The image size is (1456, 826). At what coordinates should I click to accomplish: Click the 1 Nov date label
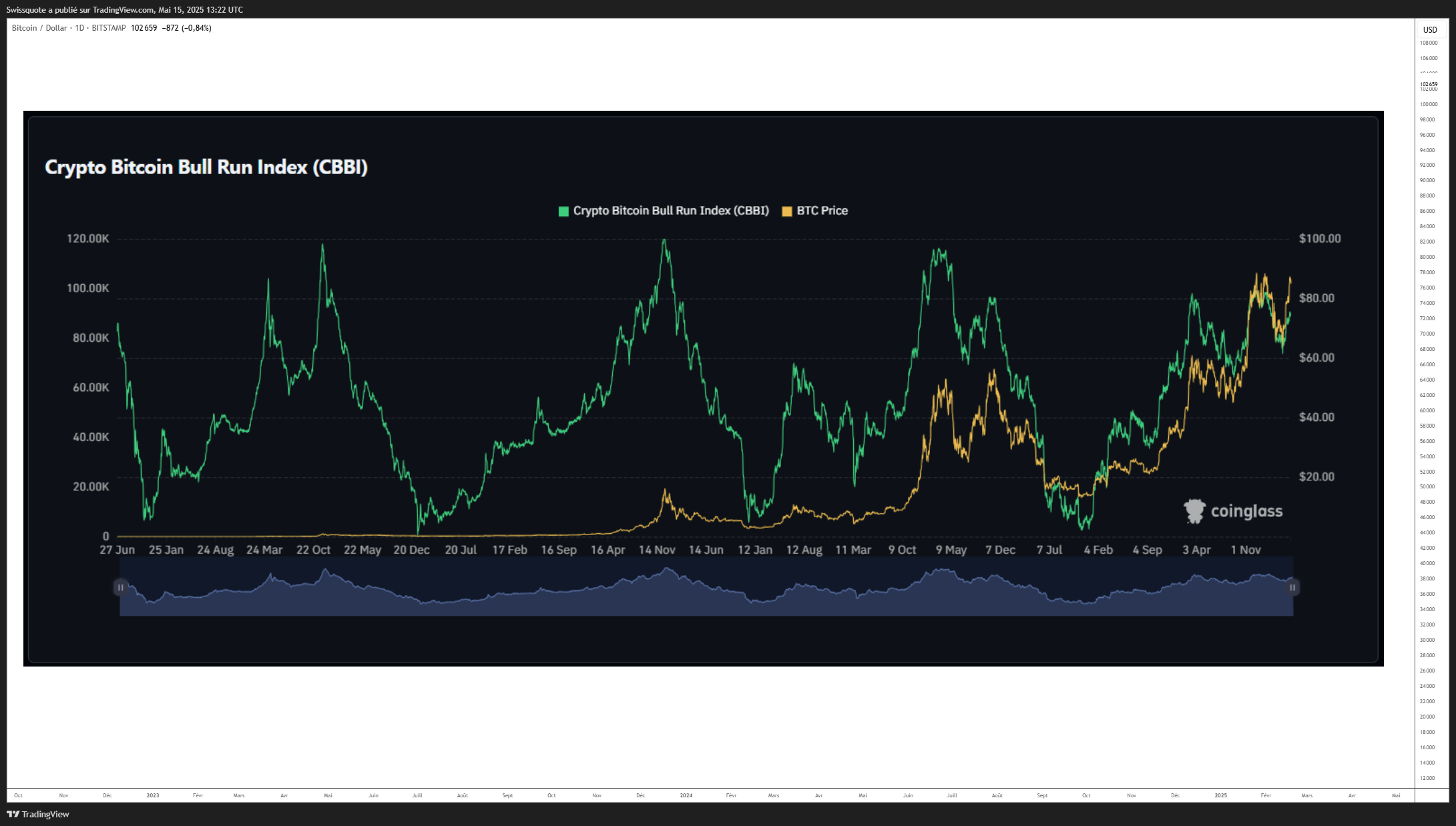1246,550
